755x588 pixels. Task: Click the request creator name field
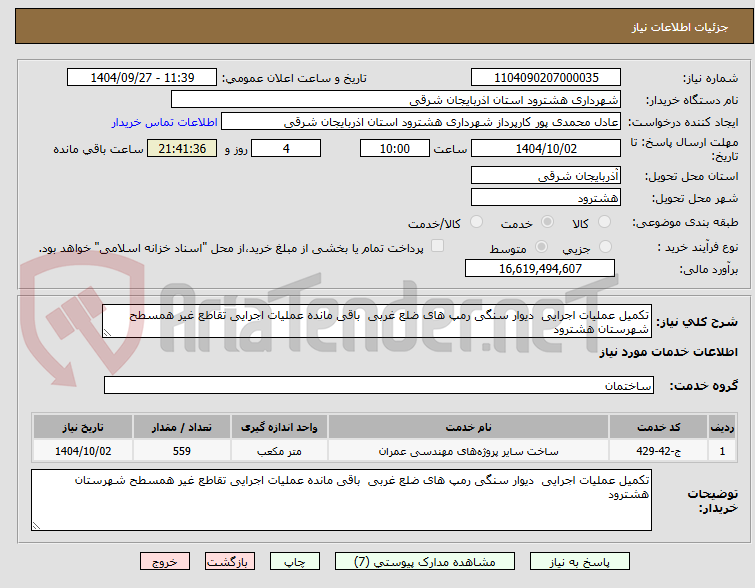point(421,122)
